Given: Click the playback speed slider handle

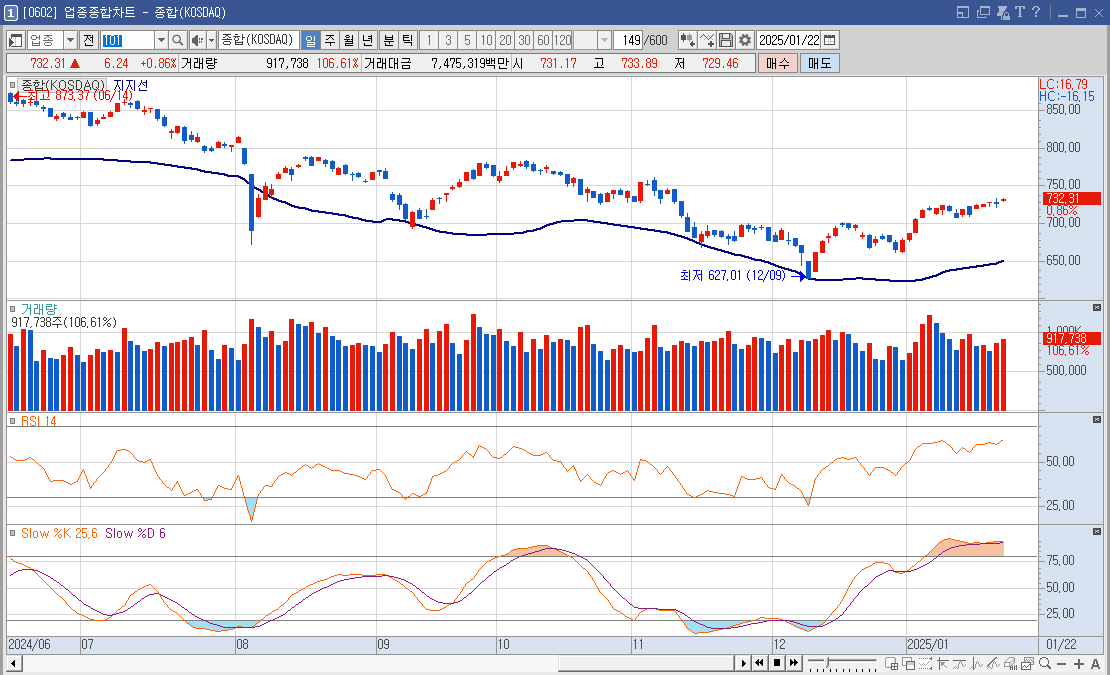Looking at the screenshot, I should [827, 662].
